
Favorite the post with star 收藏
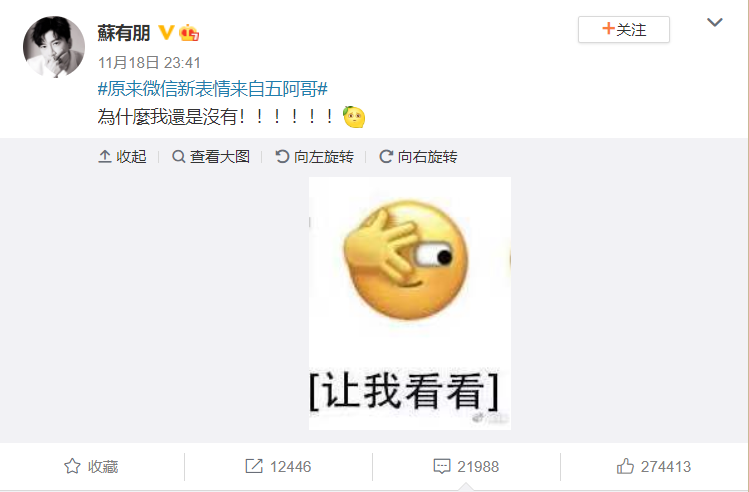[91, 466]
